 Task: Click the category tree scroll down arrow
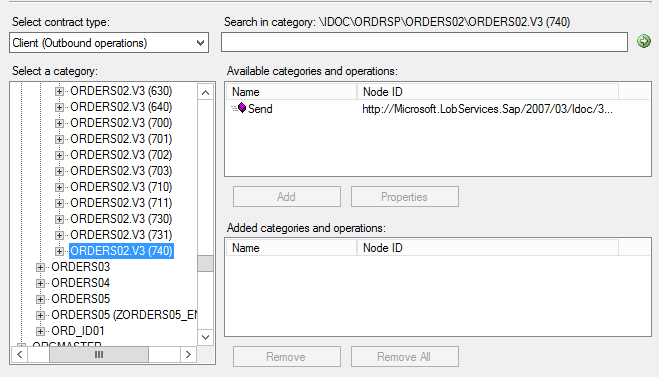coord(205,337)
